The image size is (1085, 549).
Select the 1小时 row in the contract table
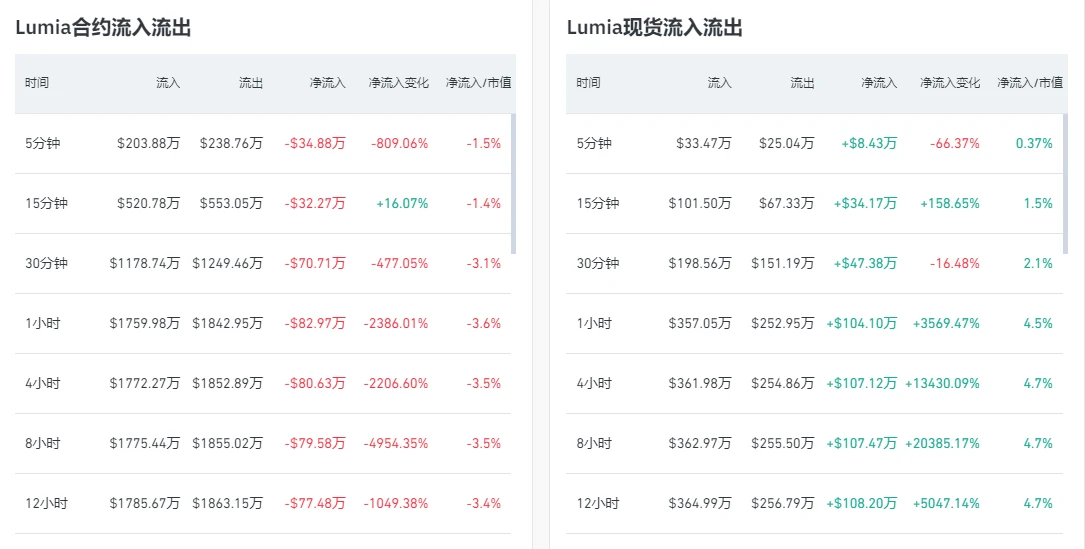[263, 323]
